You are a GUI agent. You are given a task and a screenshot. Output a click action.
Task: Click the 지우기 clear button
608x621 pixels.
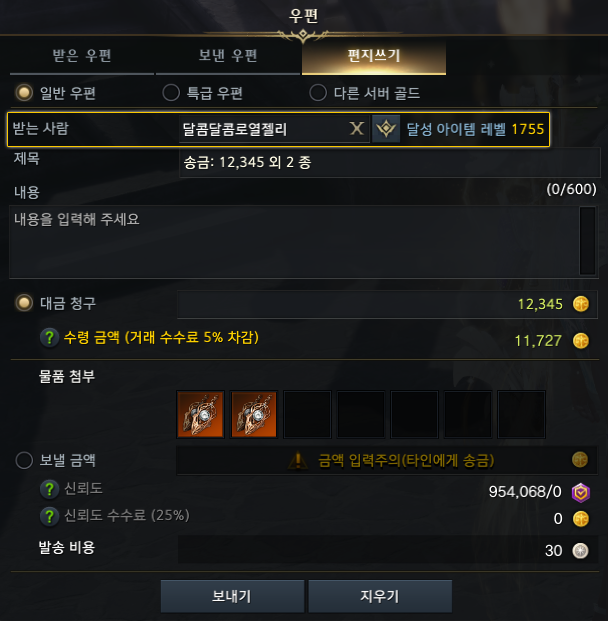[x=380, y=596]
